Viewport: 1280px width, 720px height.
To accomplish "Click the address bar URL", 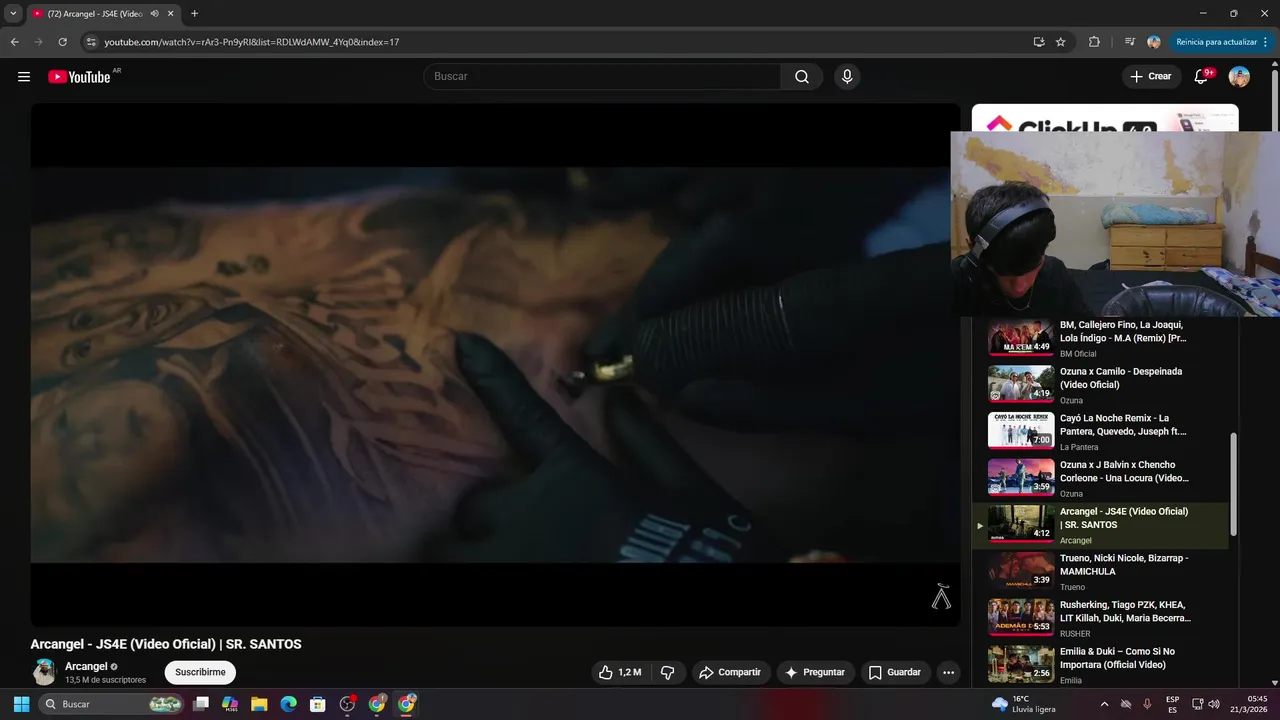I will (x=252, y=42).
